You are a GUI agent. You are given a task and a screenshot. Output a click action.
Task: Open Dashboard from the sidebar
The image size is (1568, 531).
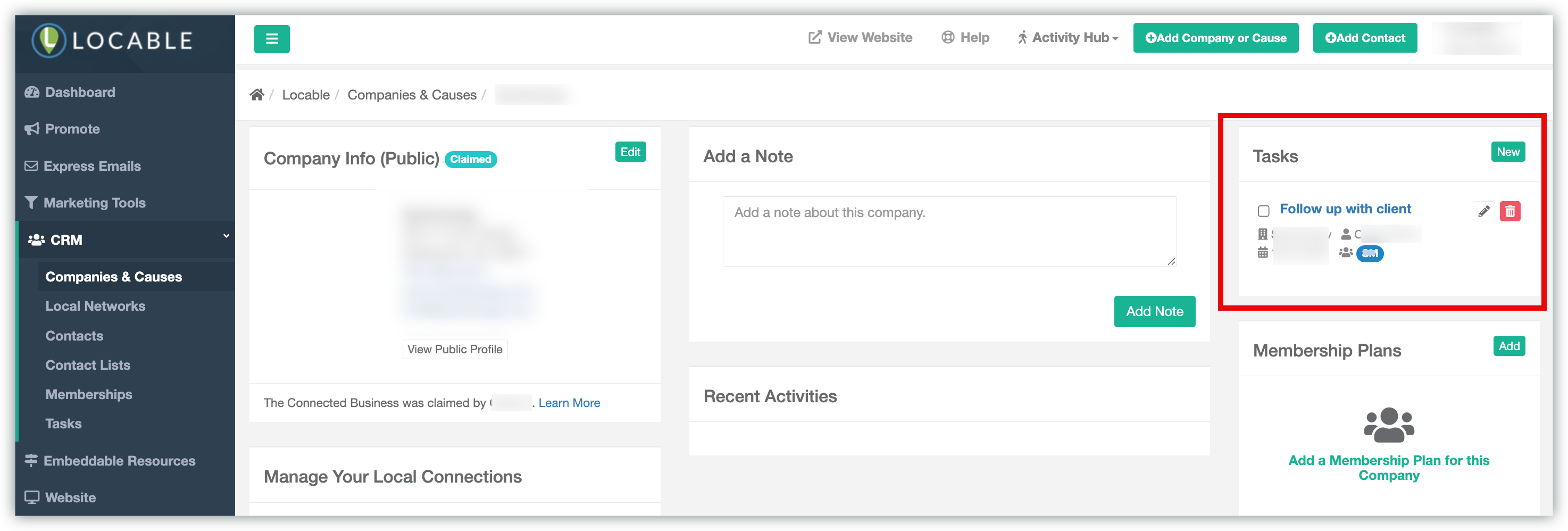80,93
